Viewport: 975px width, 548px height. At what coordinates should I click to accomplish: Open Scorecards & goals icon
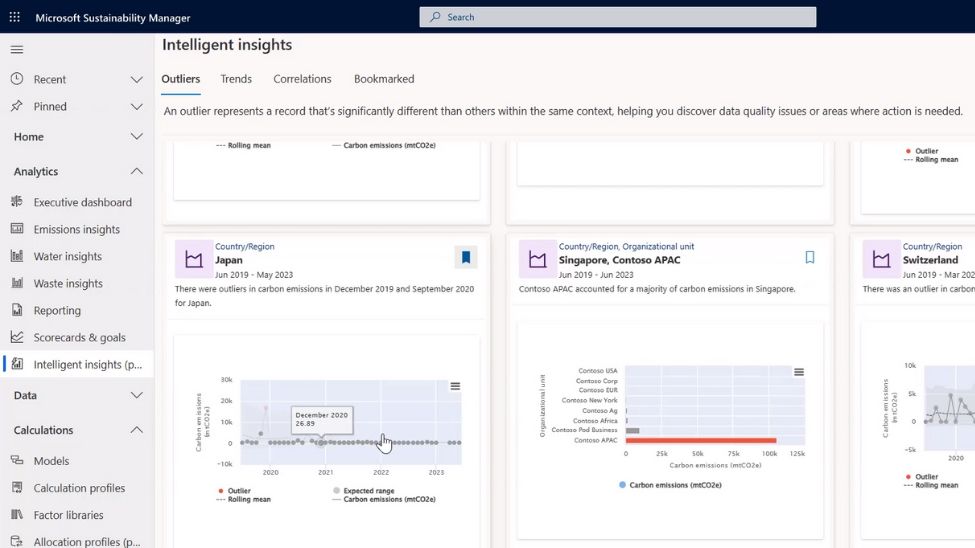17,337
